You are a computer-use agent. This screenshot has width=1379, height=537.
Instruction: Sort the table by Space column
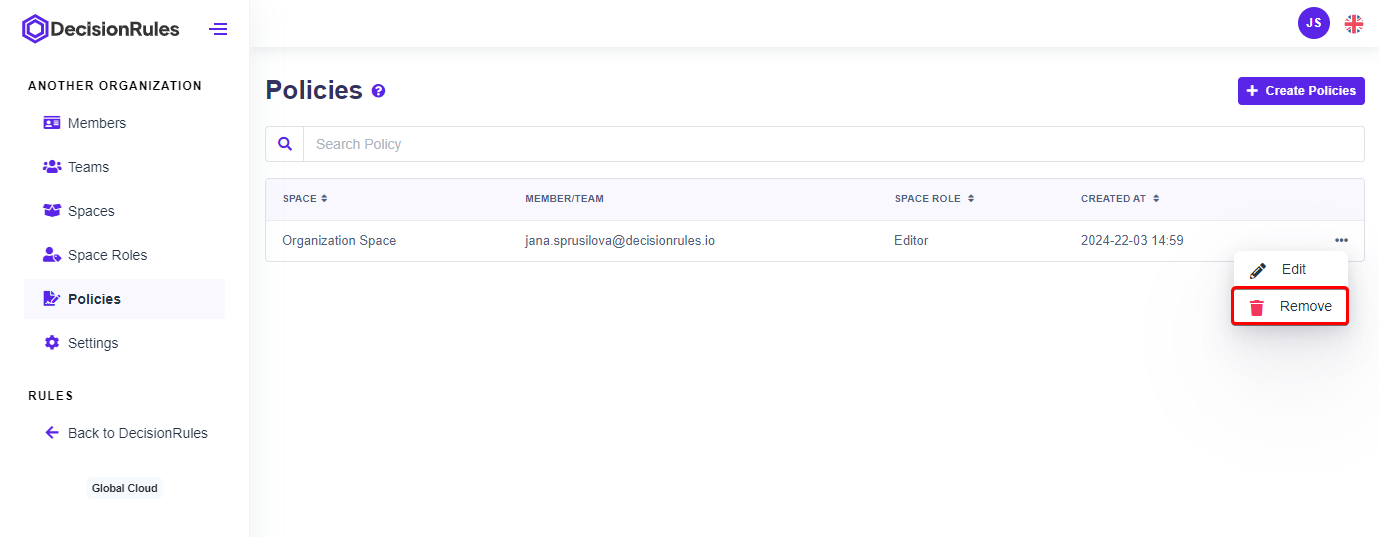[305, 199]
